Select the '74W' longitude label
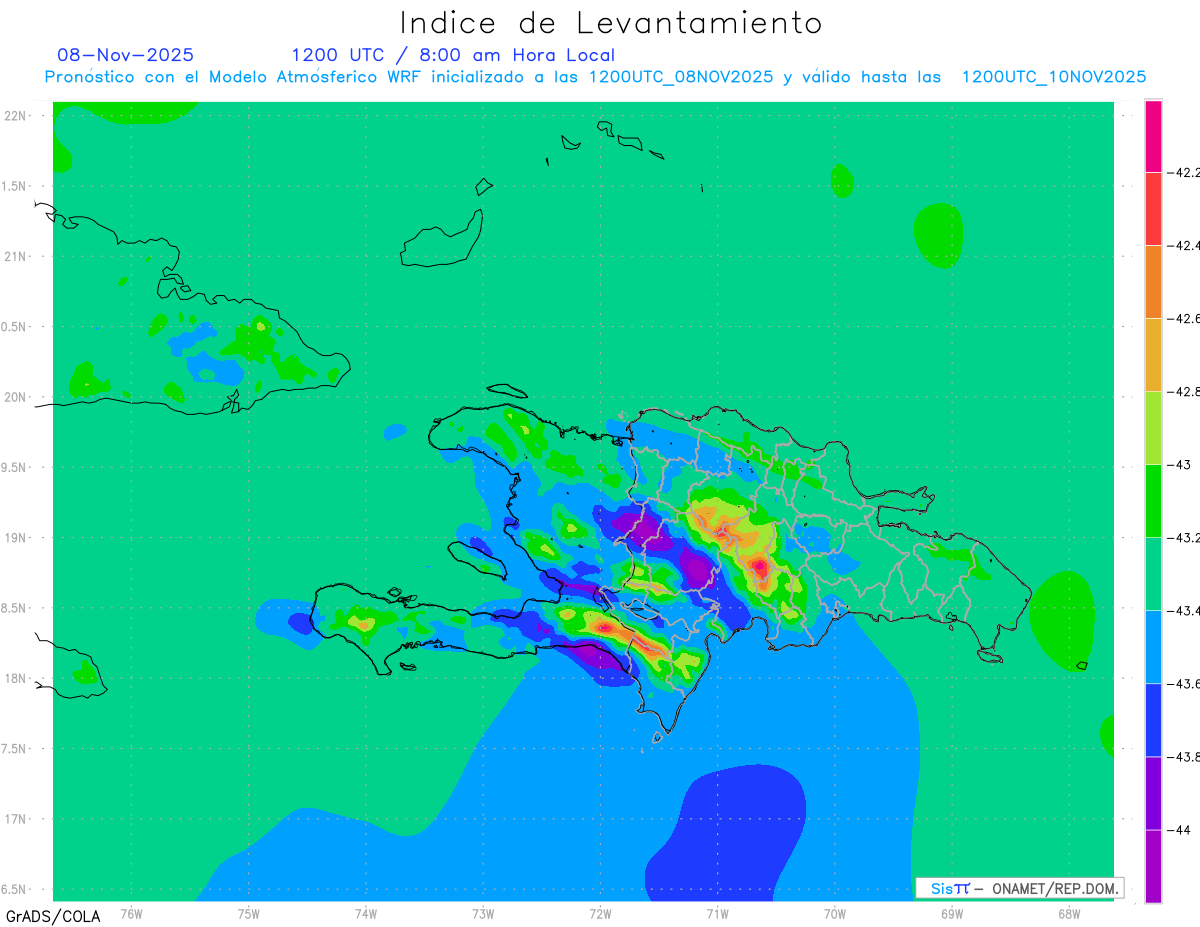 tap(365, 913)
